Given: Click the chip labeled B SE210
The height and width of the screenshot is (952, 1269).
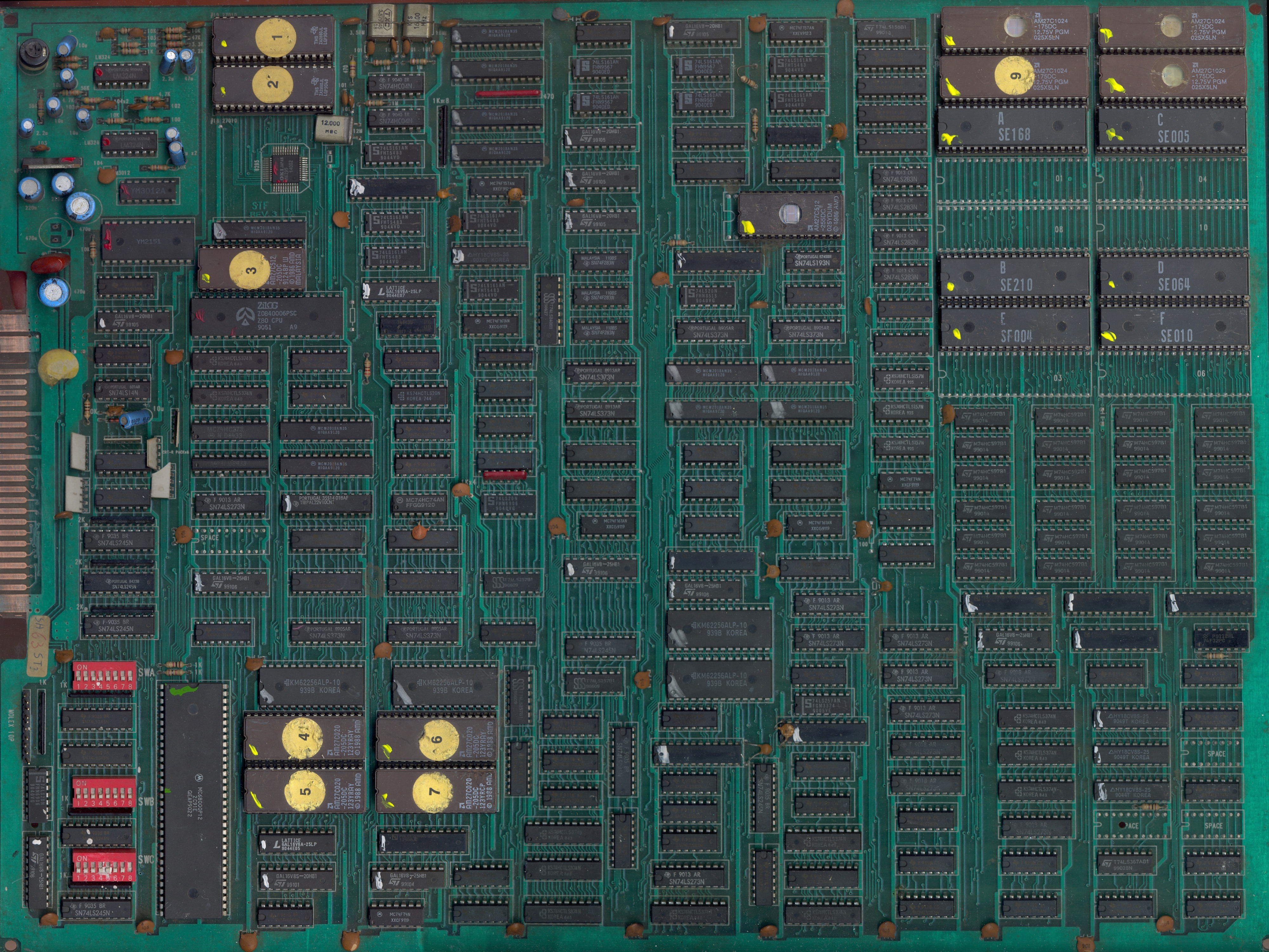Looking at the screenshot, I should [1014, 277].
